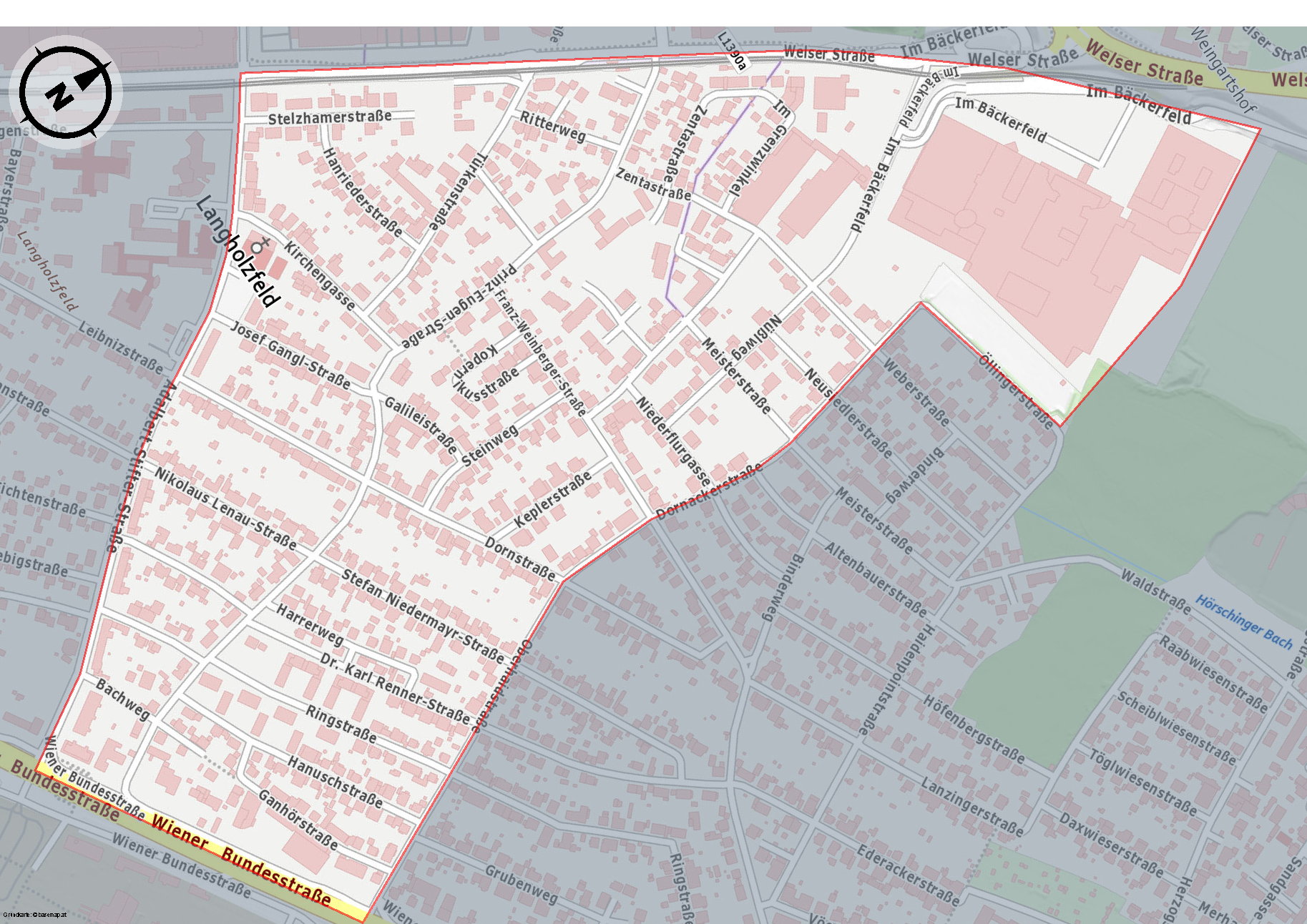
Task: Click the basemap.at attribution text
Action: (34, 915)
